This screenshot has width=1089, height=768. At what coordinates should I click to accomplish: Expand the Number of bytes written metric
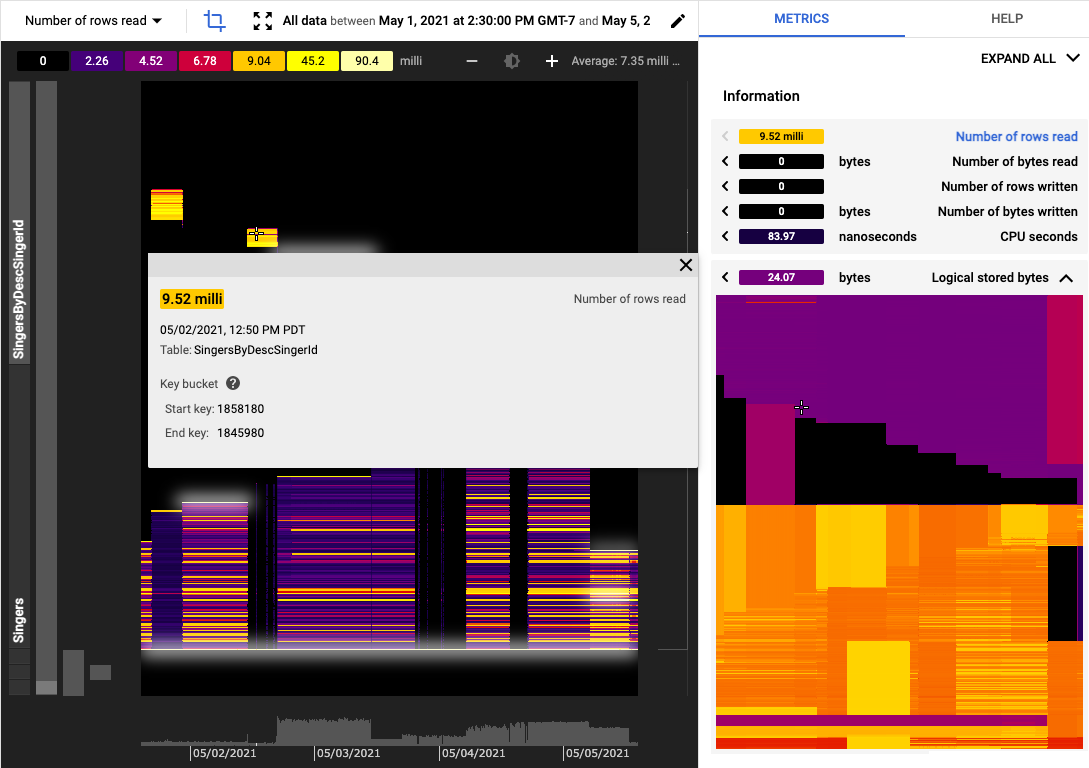(723, 211)
